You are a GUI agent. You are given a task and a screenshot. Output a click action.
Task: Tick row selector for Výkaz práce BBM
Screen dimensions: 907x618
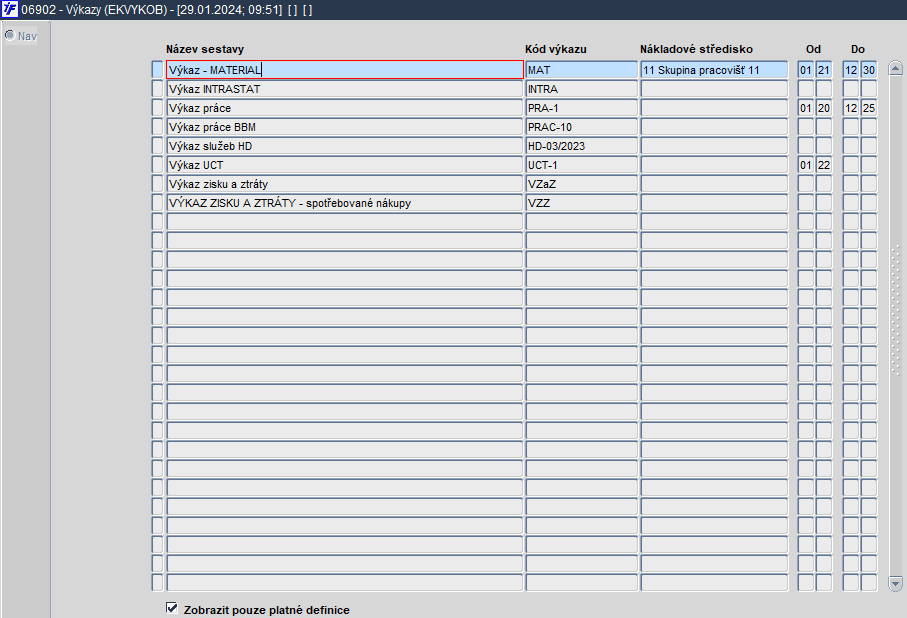[x=157, y=127]
